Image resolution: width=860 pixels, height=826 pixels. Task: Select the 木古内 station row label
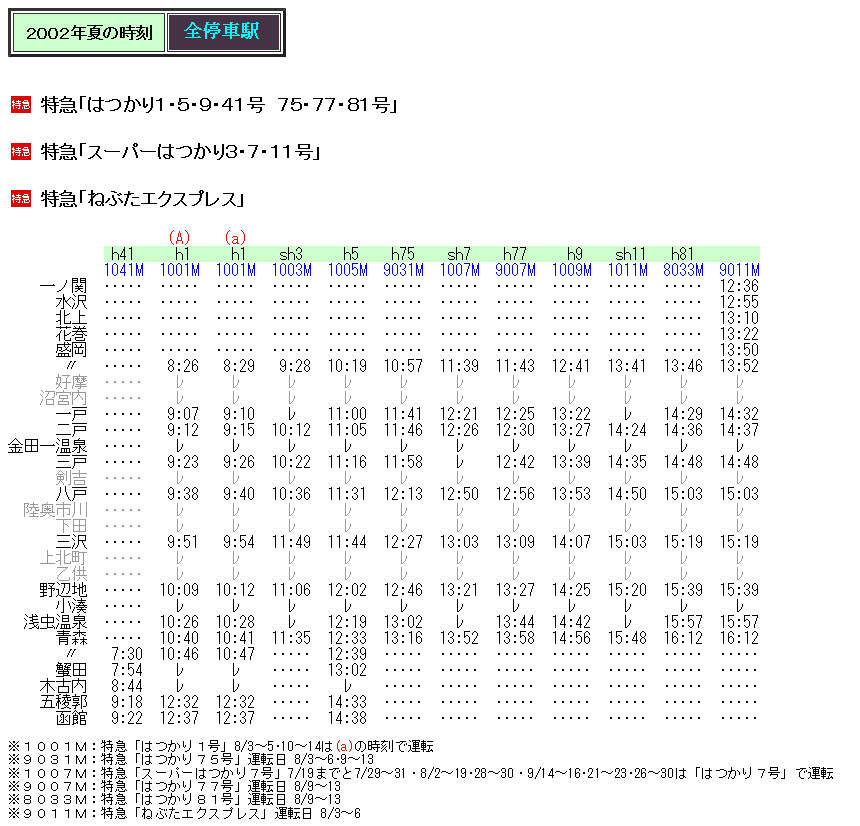pos(64,686)
